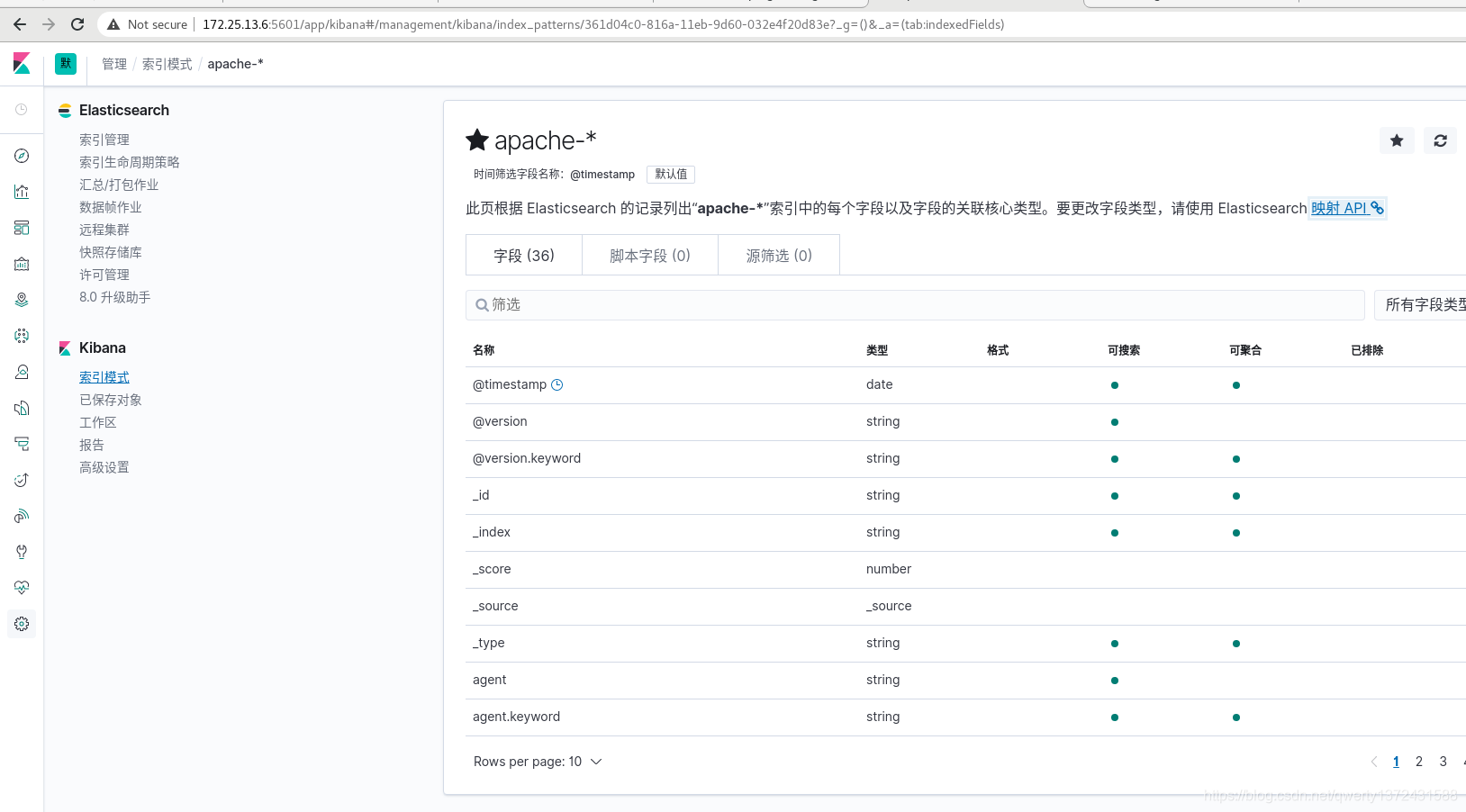Screen dimensions: 1466x812
Task: Open Discover via compass icon
Action: click(22, 156)
